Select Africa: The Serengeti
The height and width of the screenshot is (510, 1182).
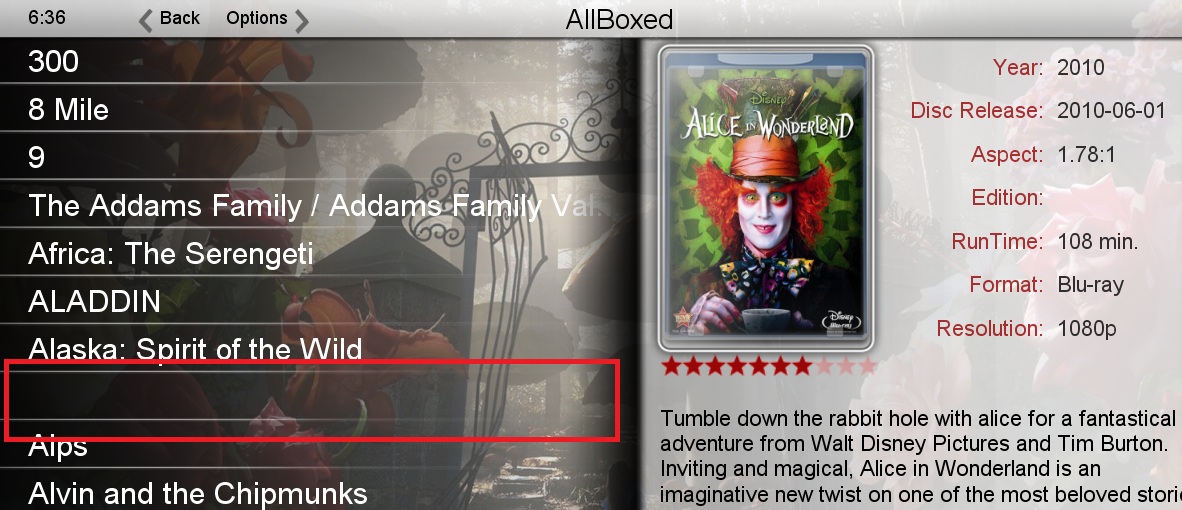click(x=317, y=254)
